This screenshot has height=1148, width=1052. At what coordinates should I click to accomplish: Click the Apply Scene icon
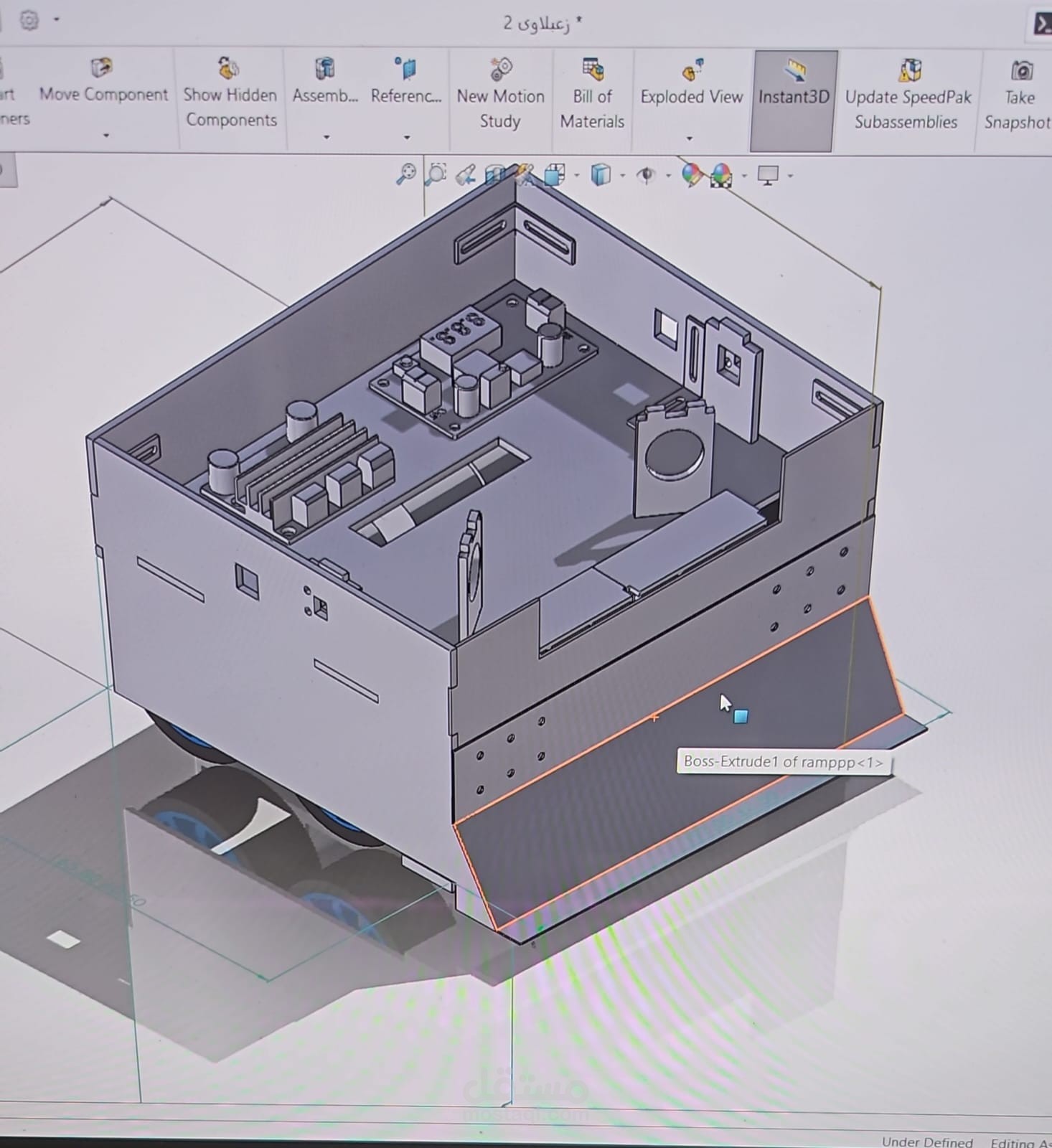pyautogui.click(x=721, y=175)
